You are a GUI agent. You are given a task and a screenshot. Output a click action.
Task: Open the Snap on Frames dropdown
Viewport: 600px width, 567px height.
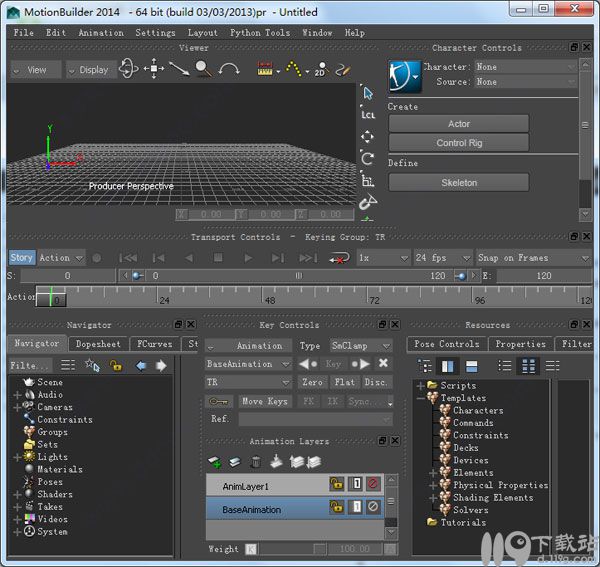533,258
